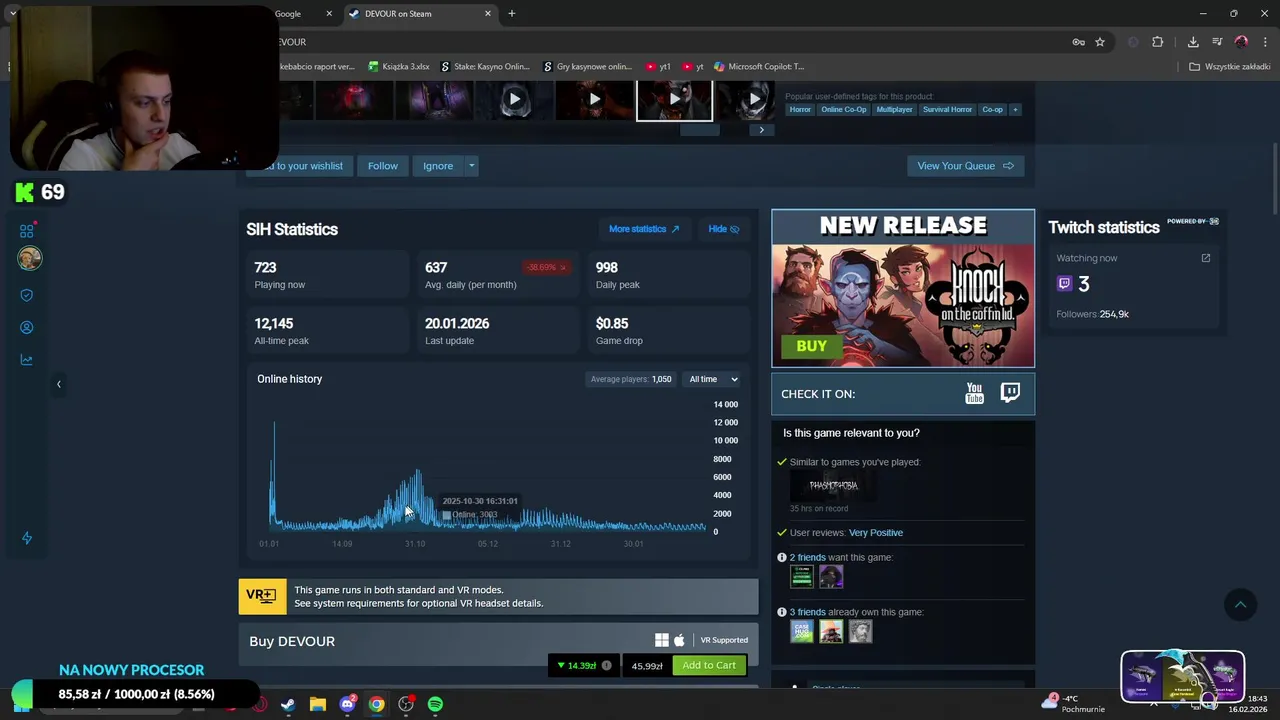This screenshot has height=720, width=1280.
Task: Open the Very Positive user reviews link
Action: pyautogui.click(x=875, y=533)
